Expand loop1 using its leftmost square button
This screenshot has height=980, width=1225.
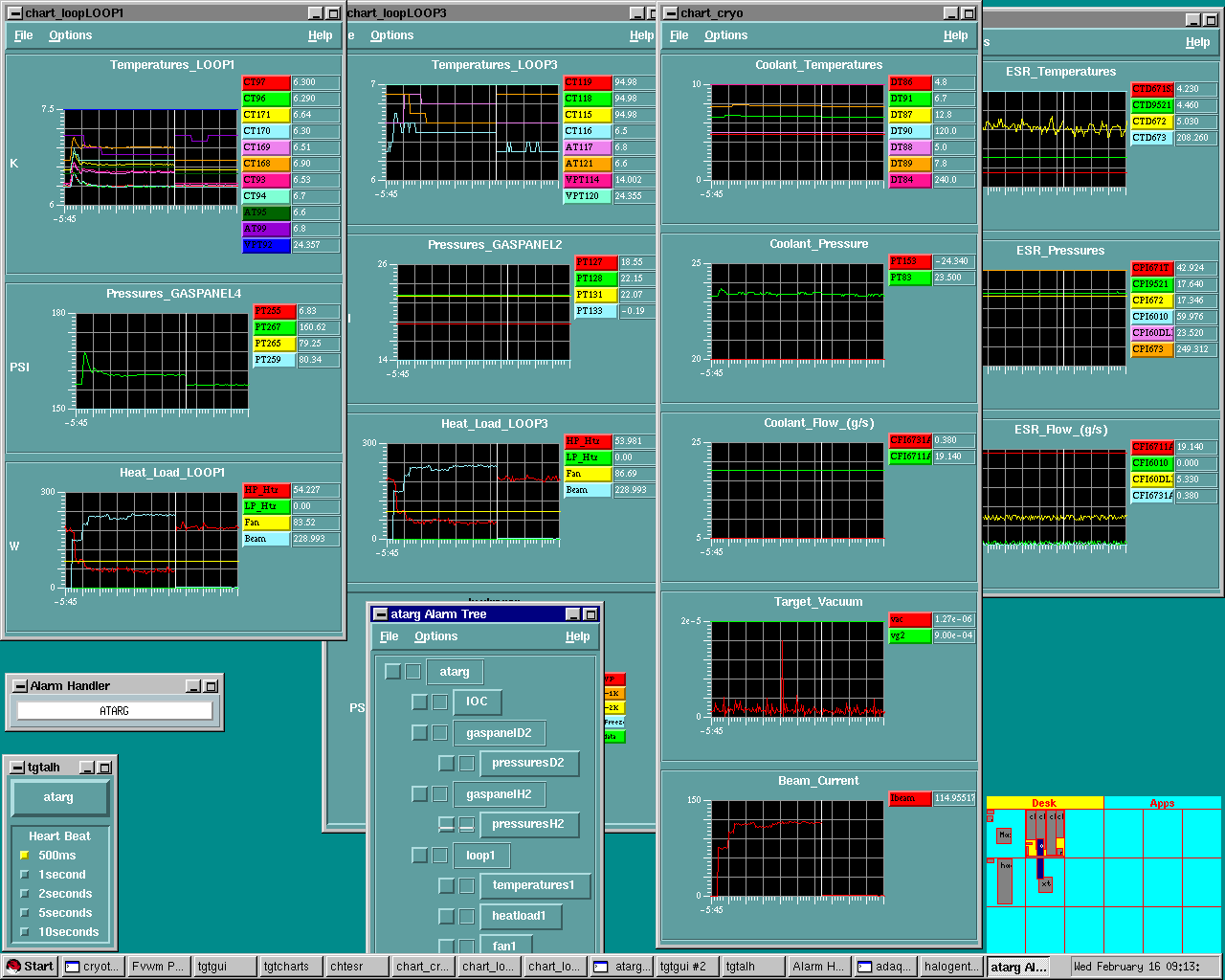pyautogui.click(x=419, y=856)
